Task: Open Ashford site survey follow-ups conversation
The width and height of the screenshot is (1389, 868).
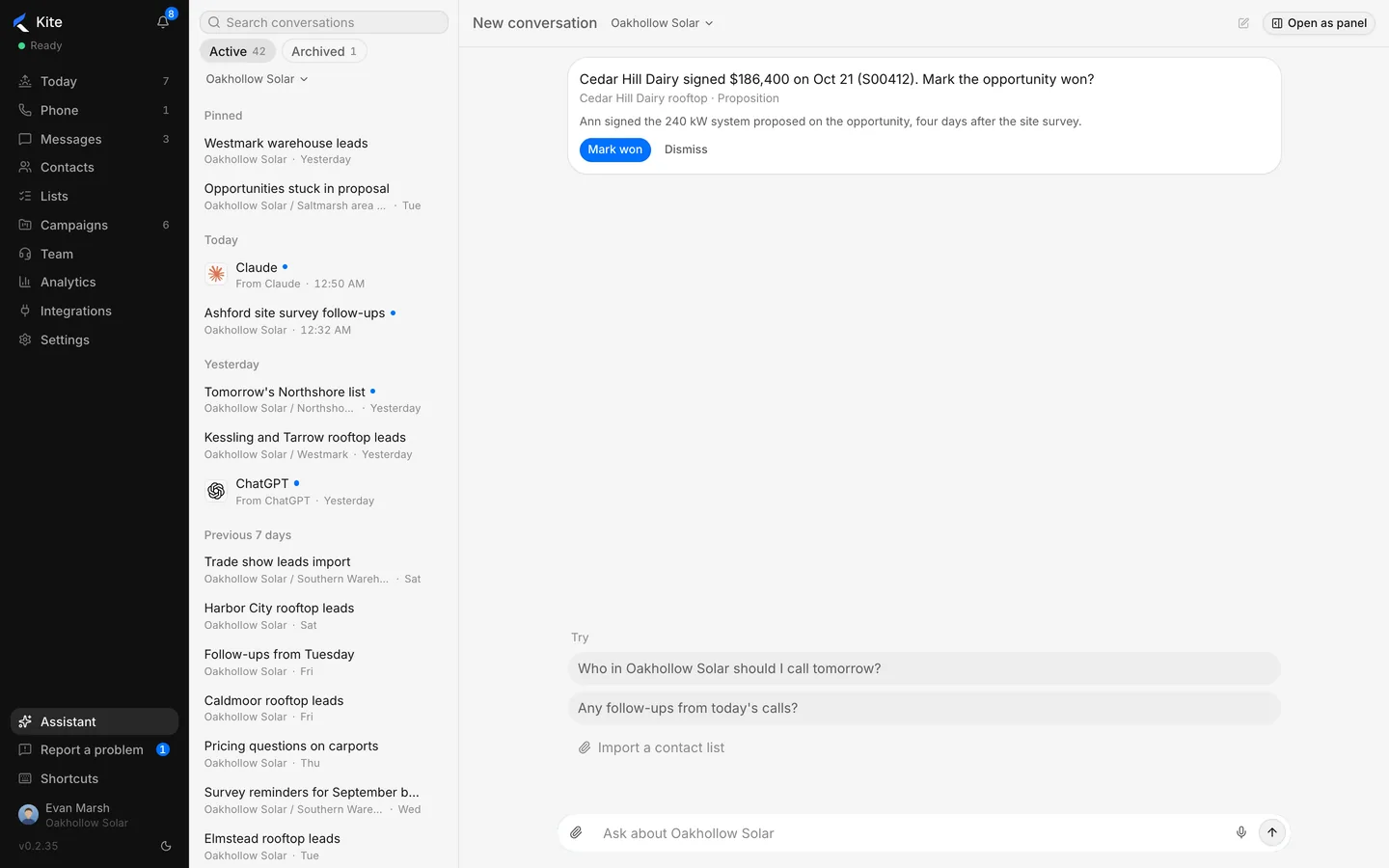Action: (323, 321)
